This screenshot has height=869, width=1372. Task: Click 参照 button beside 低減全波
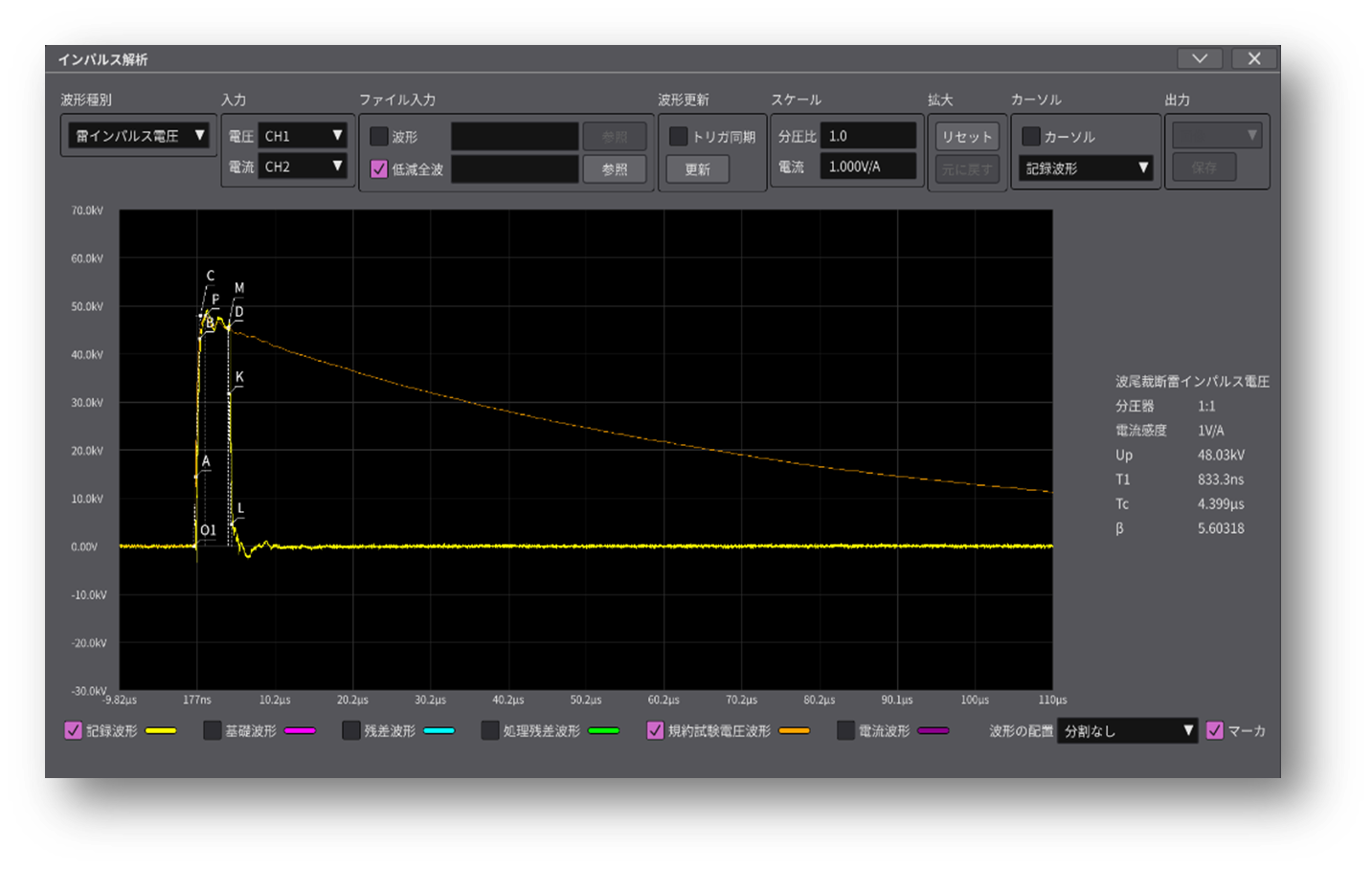click(x=615, y=169)
